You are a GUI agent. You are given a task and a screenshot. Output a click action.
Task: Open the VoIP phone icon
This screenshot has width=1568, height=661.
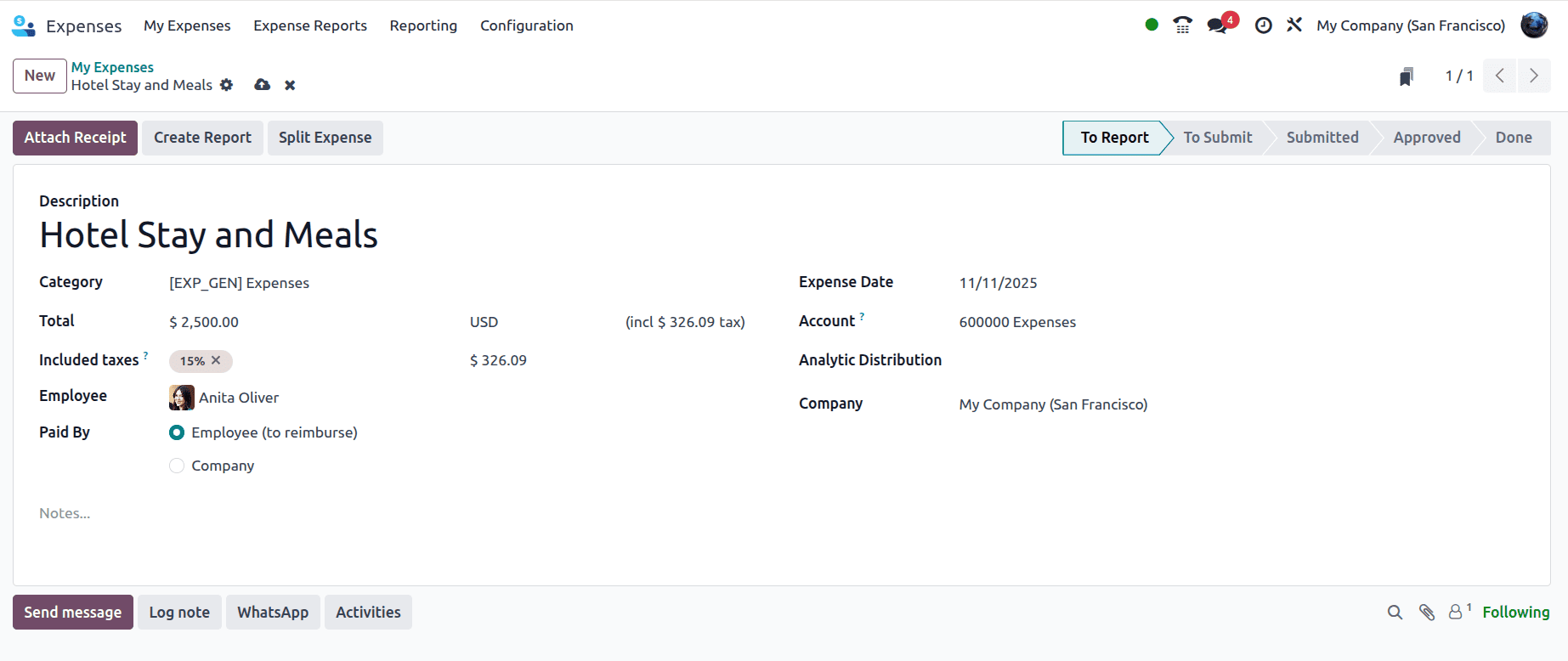pos(1182,25)
